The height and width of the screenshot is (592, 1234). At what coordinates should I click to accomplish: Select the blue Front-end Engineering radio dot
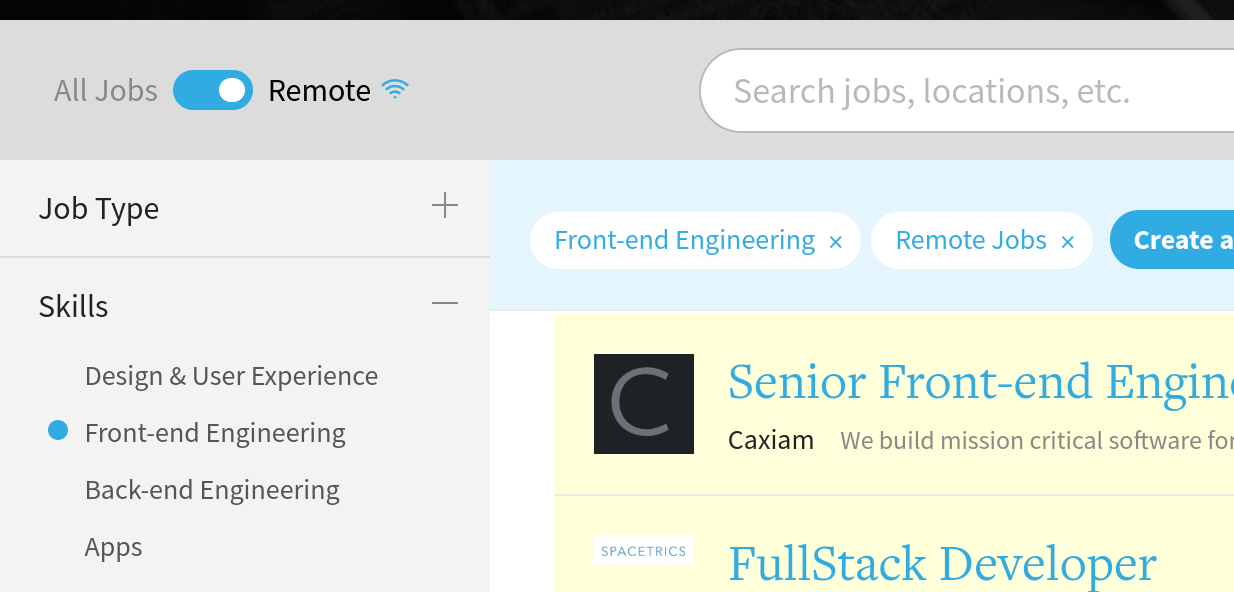[58, 431]
